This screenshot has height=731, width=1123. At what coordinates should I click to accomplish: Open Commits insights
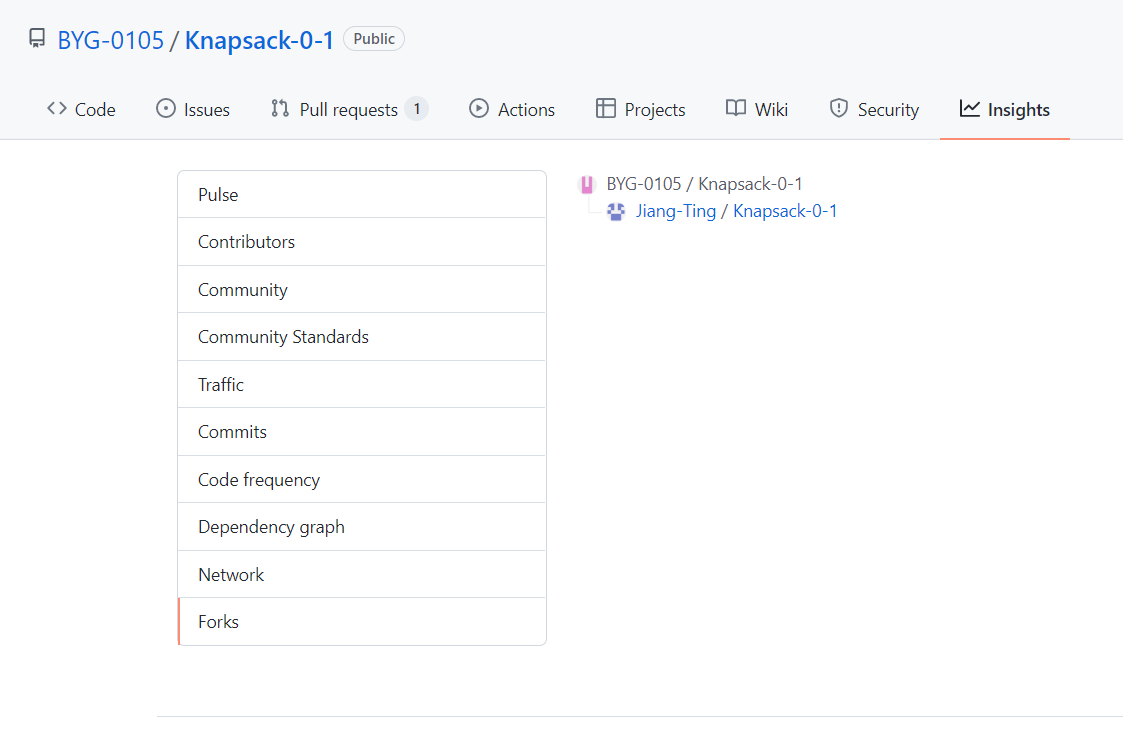pyautogui.click(x=362, y=432)
